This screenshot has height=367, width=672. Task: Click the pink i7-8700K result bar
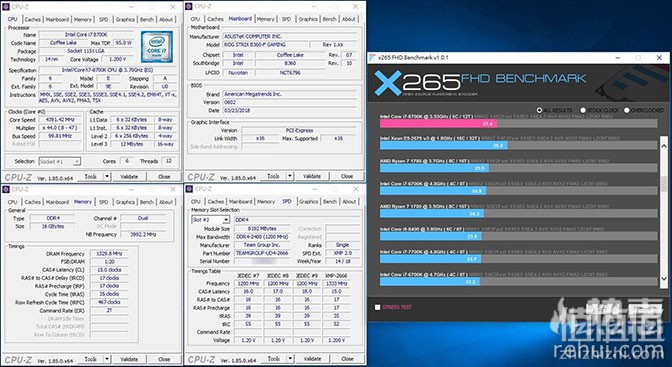438,123
